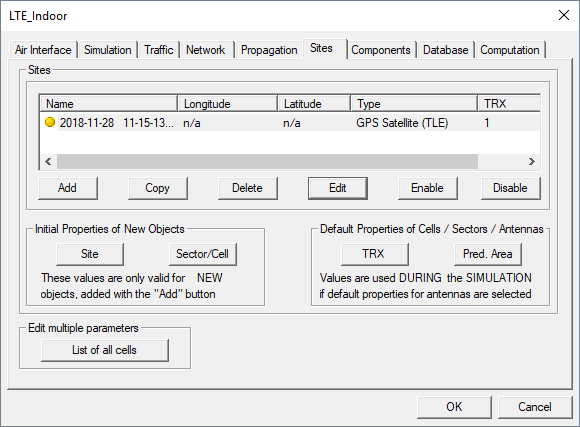
Task: Click the horizontal scrollbar thumb in sites list
Action: (x=267, y=162)
